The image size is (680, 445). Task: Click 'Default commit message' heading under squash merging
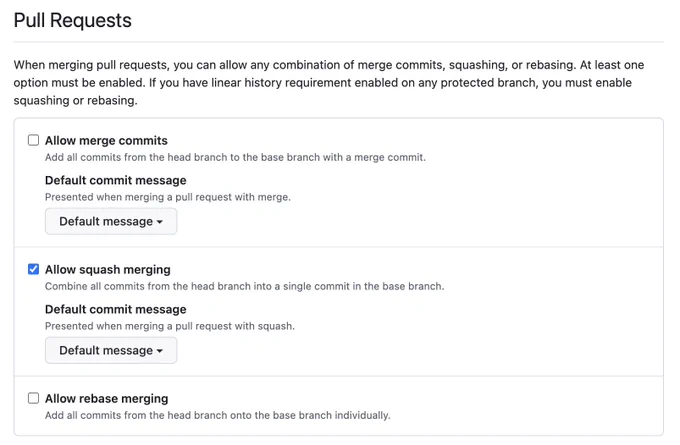point(116,309)
